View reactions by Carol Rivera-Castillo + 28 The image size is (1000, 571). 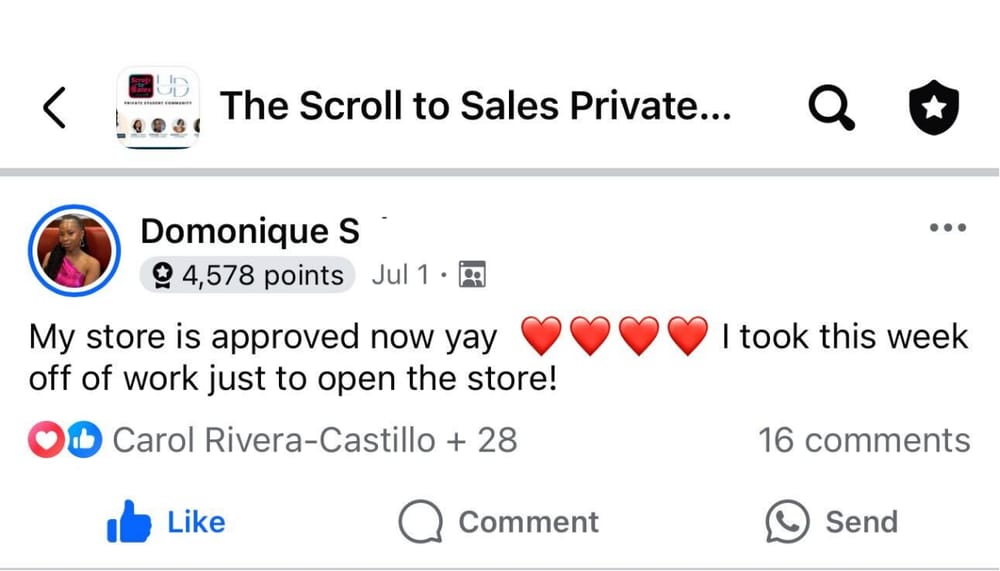[315, 440]
